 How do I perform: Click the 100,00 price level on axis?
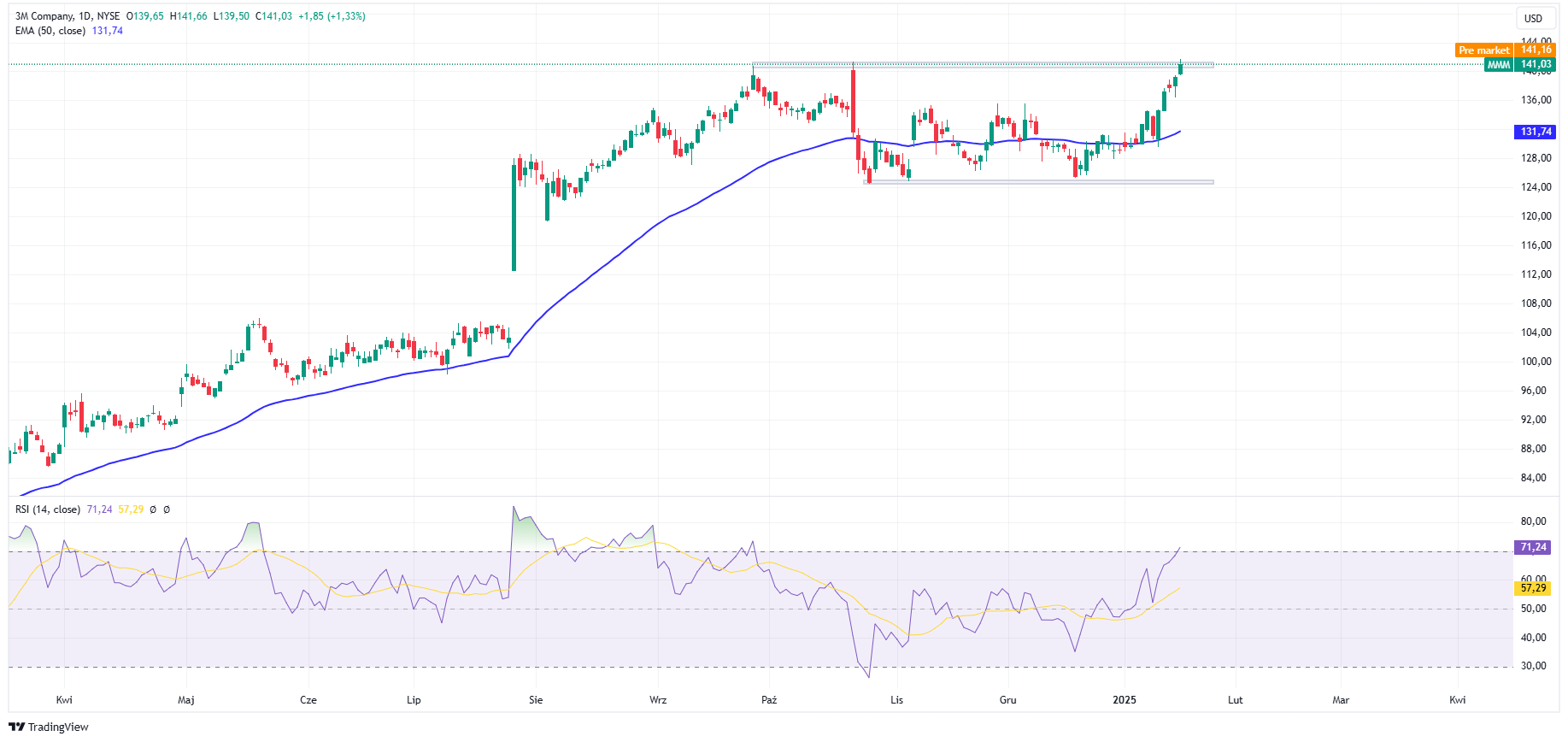(1536, 362)
